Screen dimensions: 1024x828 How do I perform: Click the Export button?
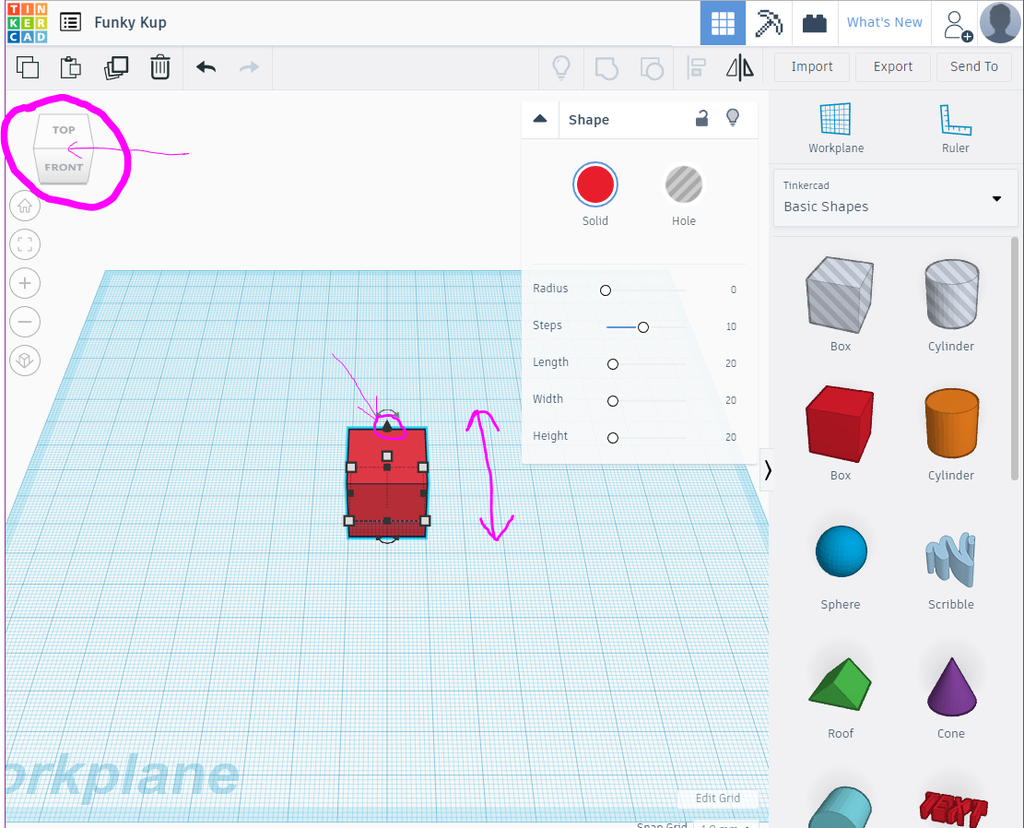(x=893, y=67)
